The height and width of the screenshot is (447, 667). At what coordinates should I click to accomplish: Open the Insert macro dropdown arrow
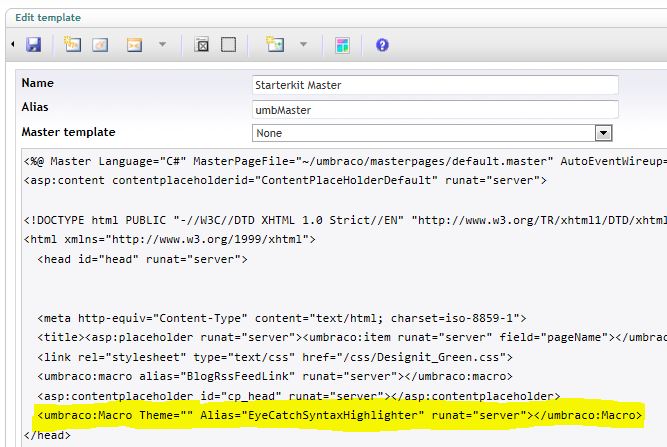click(x=162, y=44)
